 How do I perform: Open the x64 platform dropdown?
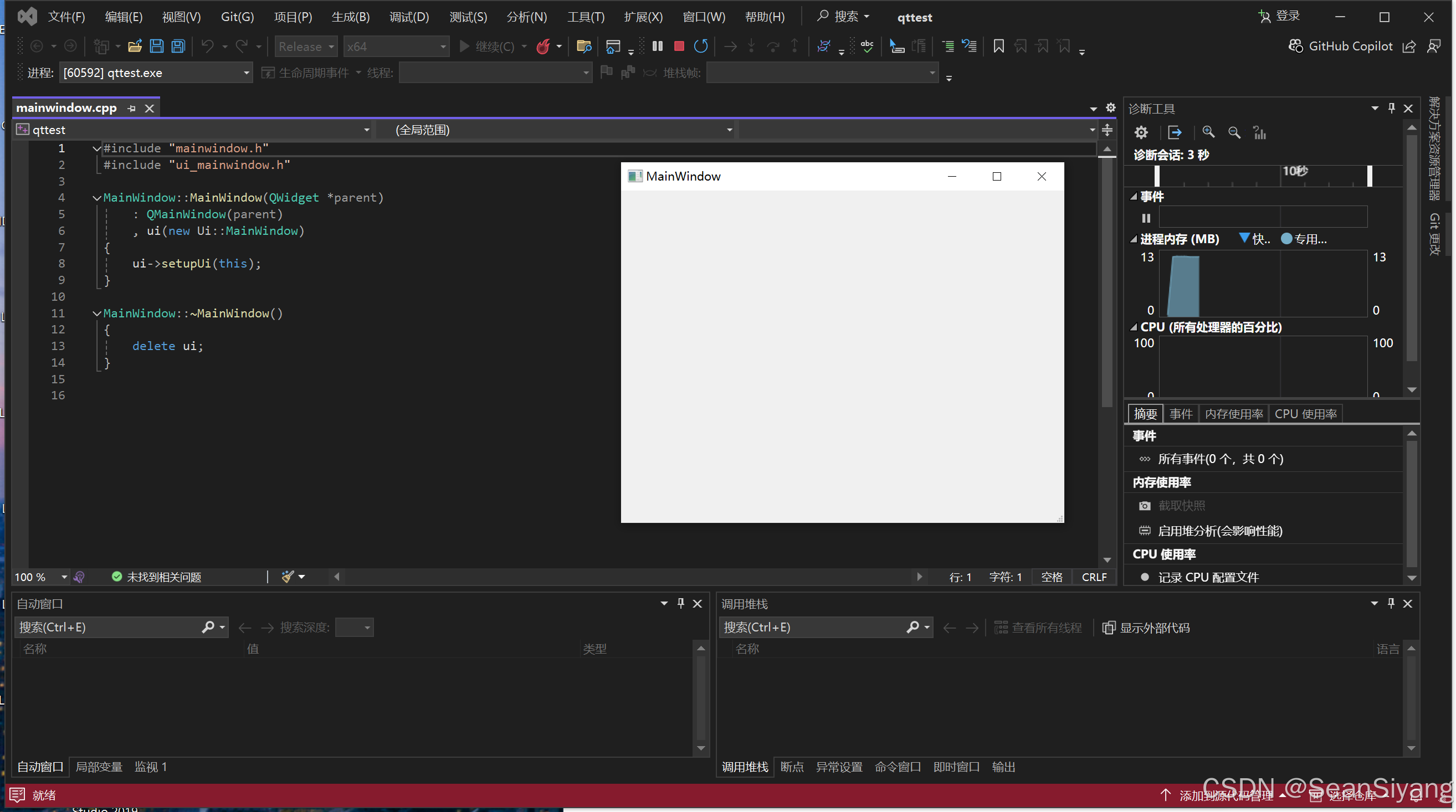pyautogui.click(x=396, y=47)
